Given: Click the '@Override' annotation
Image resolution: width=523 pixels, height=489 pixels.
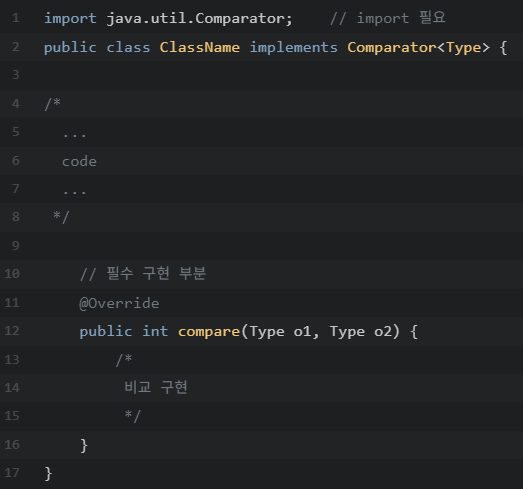Looking at the screenshot, I should [x=119, y=304].
